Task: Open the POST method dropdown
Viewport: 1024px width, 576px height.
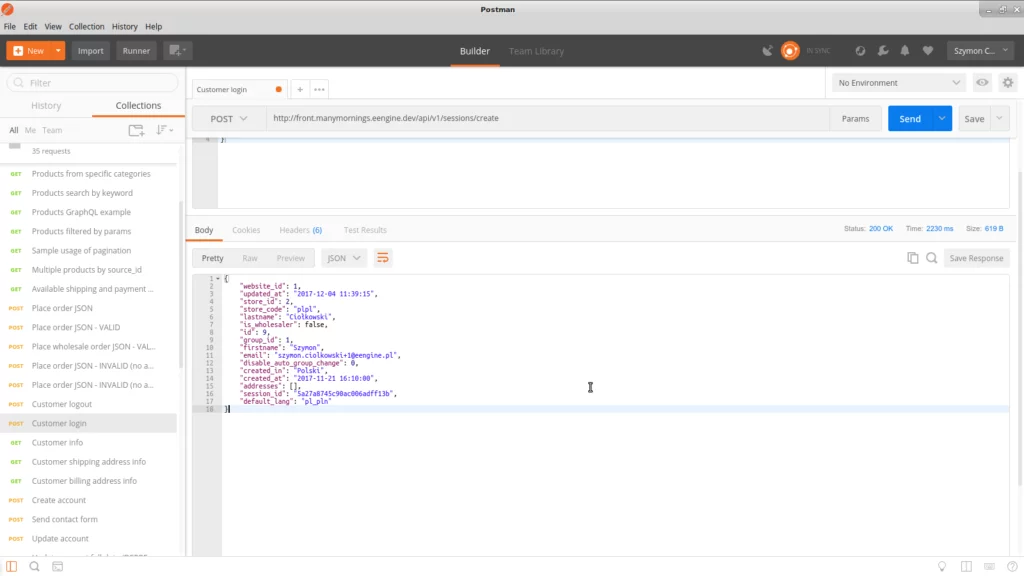Action: (x=229, y=119)
